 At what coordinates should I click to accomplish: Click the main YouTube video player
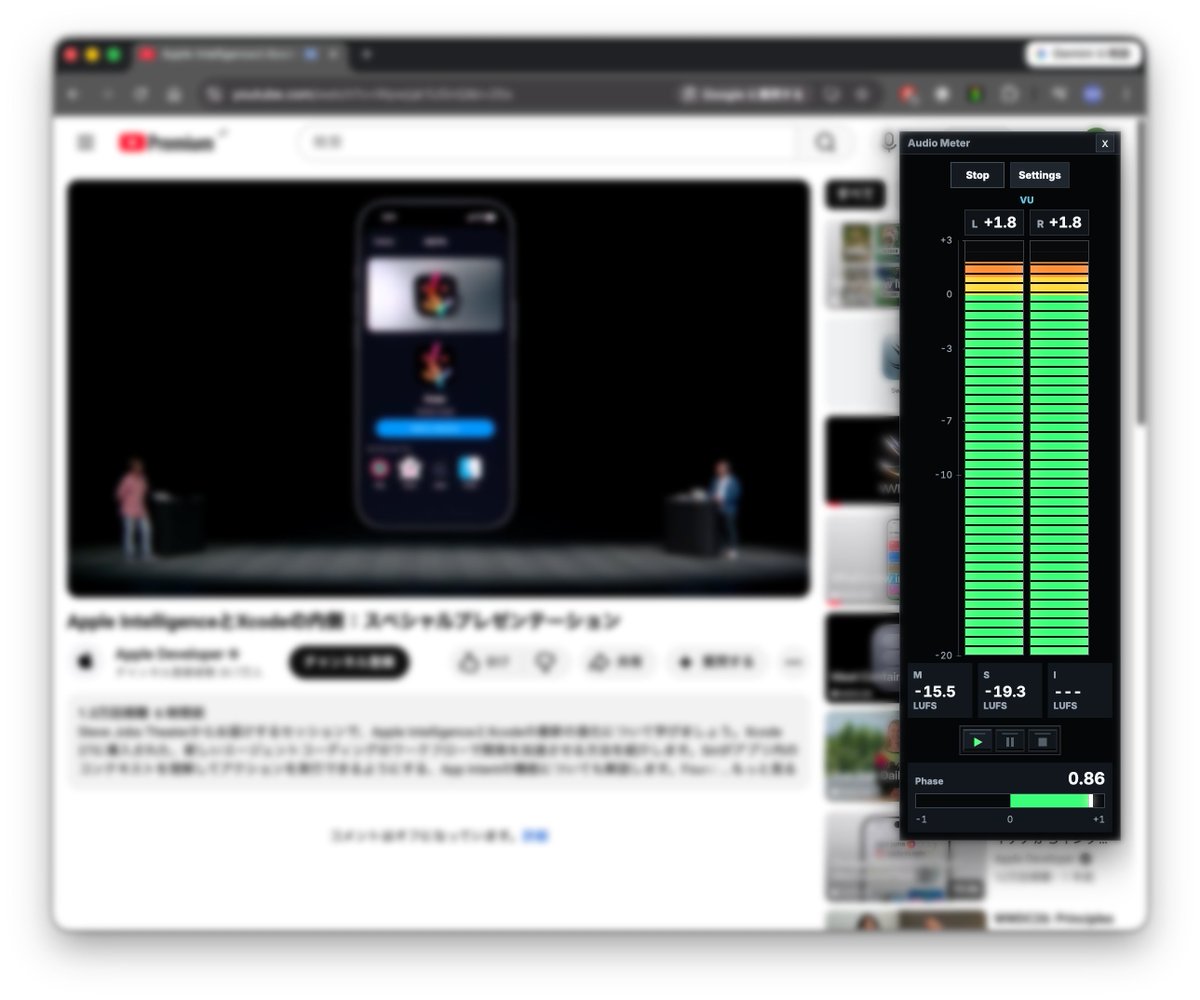point(438,388)
